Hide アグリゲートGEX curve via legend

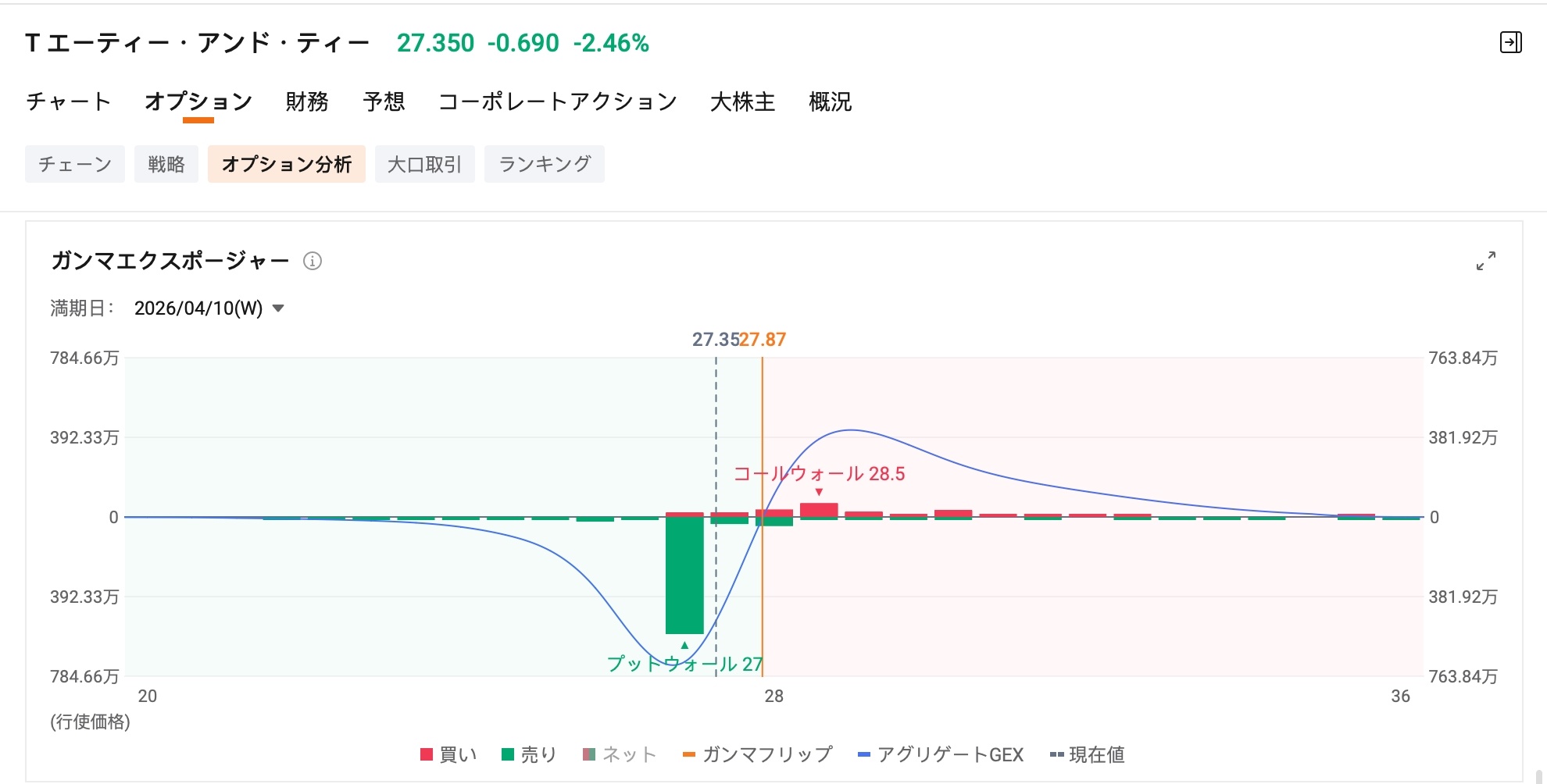(941, 754)
